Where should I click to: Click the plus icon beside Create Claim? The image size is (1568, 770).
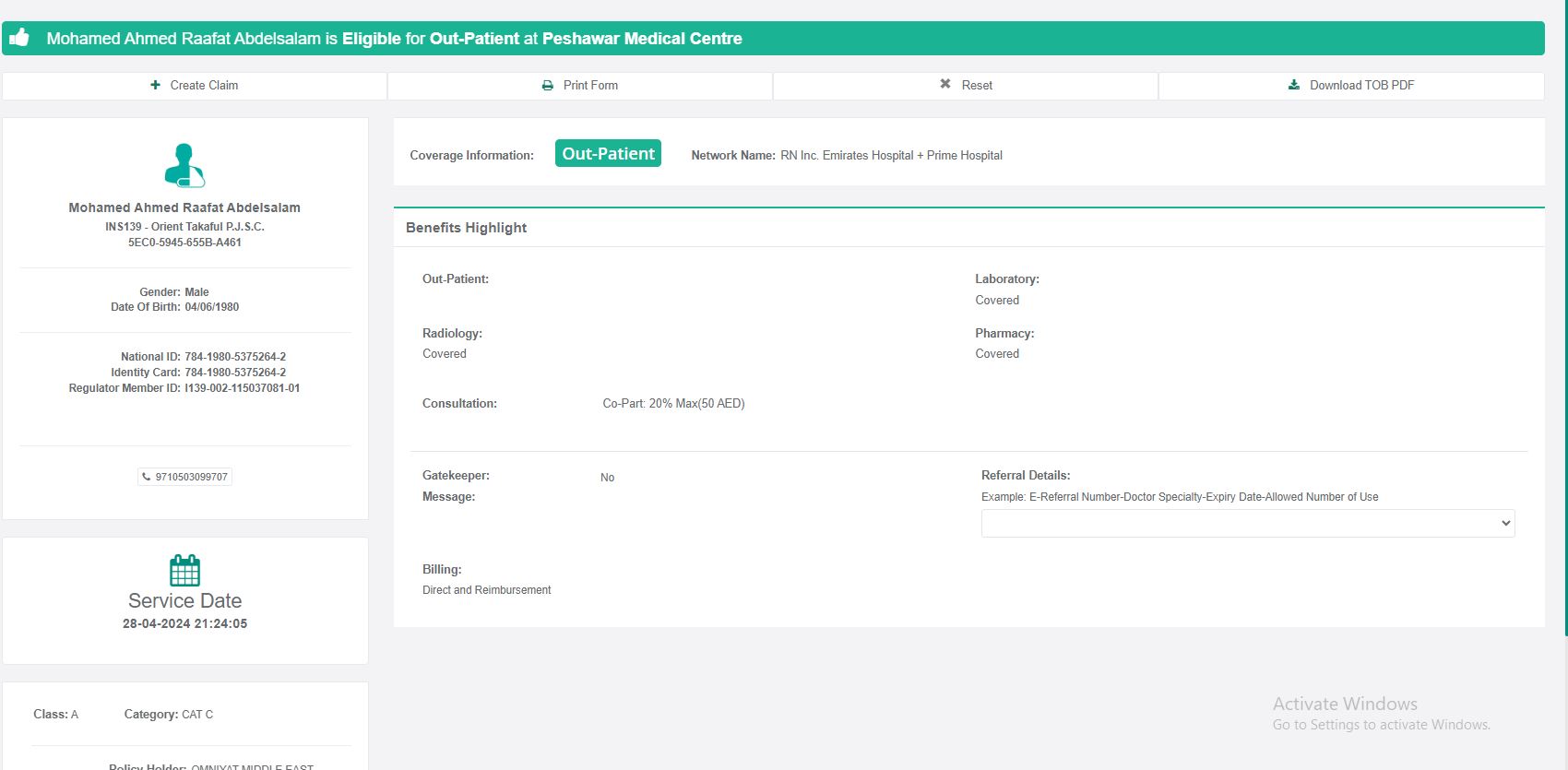coord(155,85)
